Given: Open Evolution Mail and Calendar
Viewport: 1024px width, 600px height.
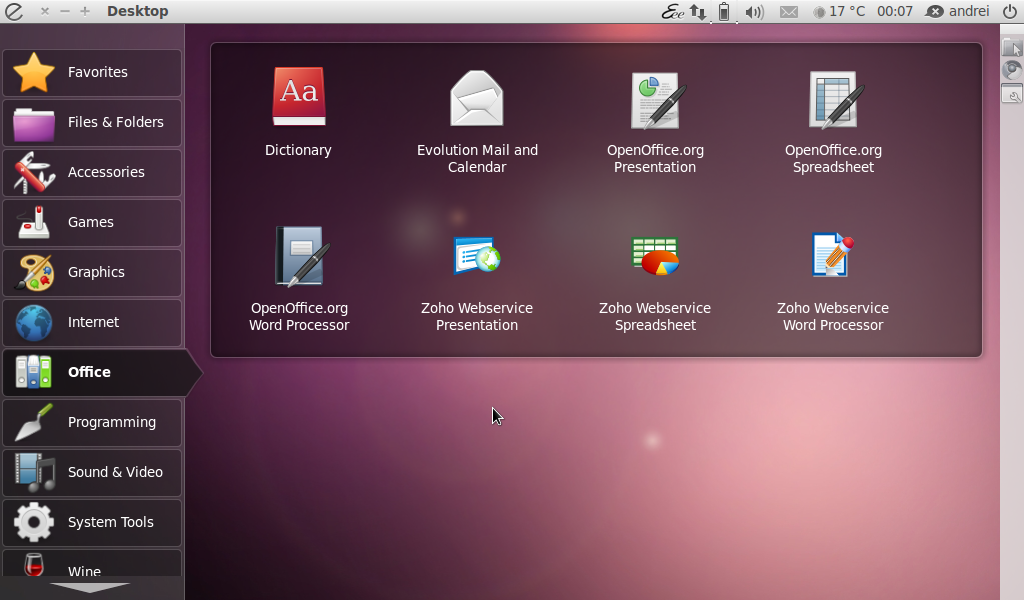Looking at the screenshot, I should coord(477,121).
